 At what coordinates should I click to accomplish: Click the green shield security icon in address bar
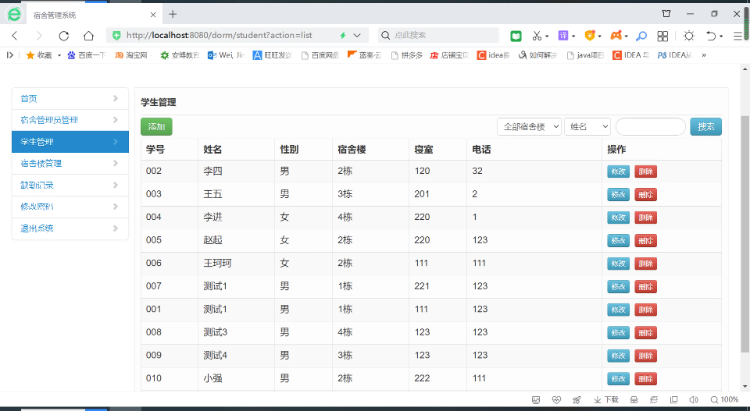pyautogui.click(x=116, y=35)
